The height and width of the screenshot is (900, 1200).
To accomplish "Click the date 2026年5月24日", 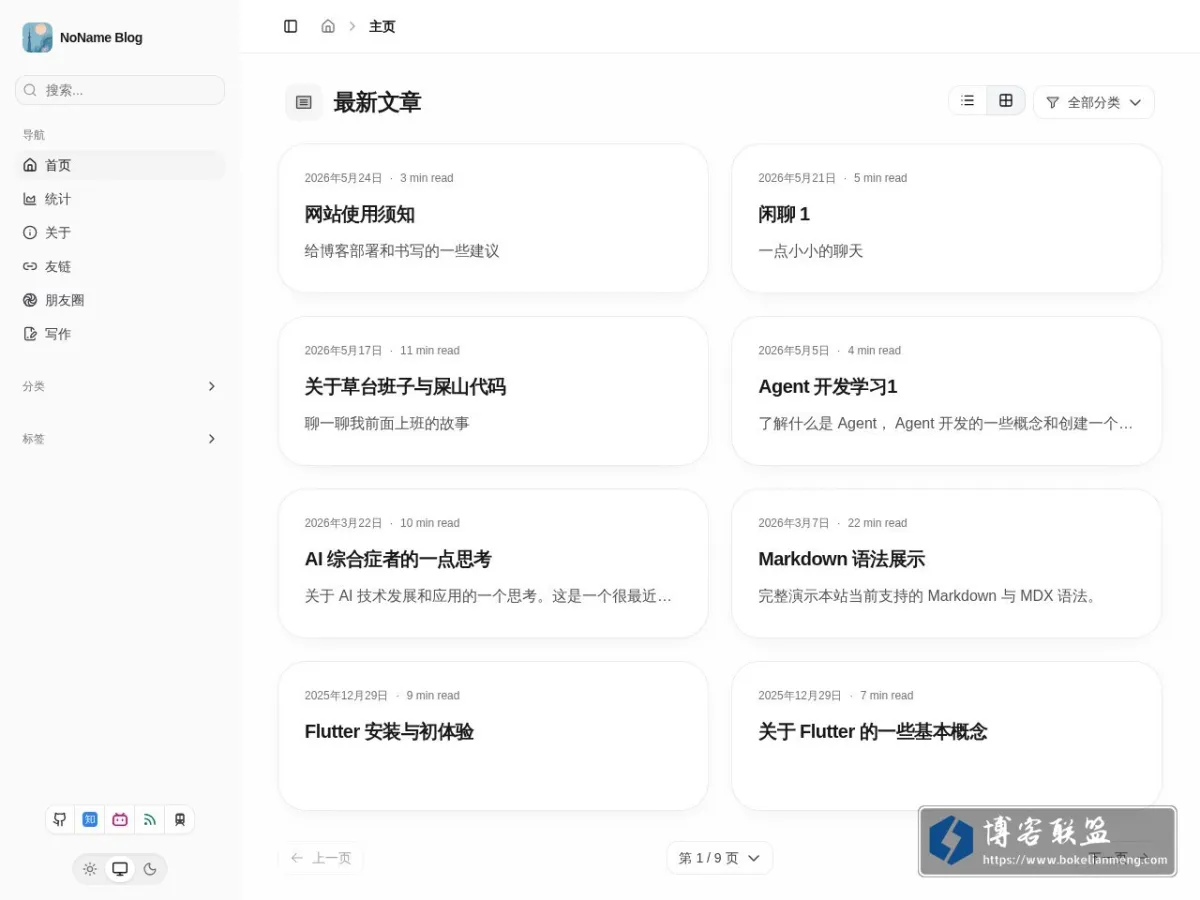I will (343, 178).
